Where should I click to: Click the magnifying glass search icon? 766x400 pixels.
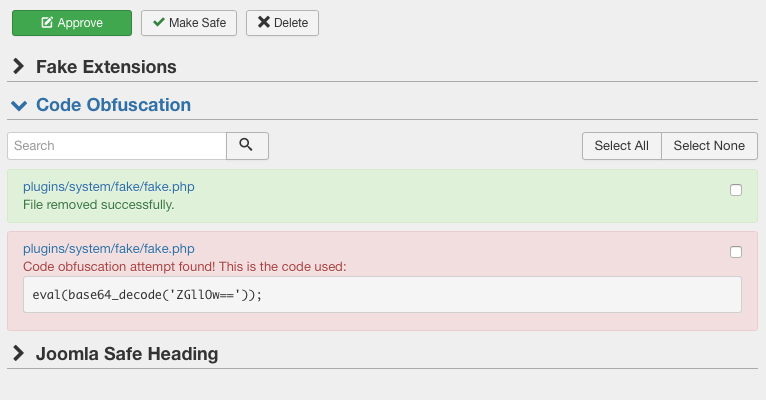(x=247, y=146)
